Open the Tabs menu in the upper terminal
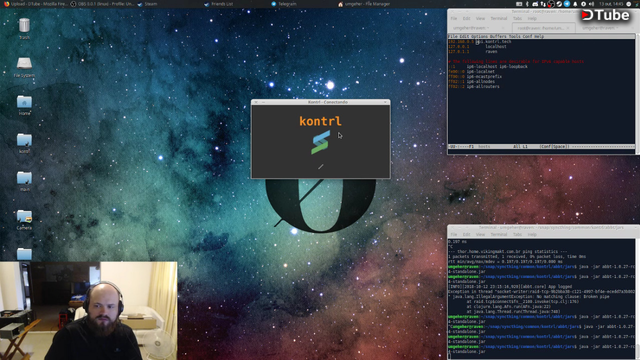 [x=517, y=18]
